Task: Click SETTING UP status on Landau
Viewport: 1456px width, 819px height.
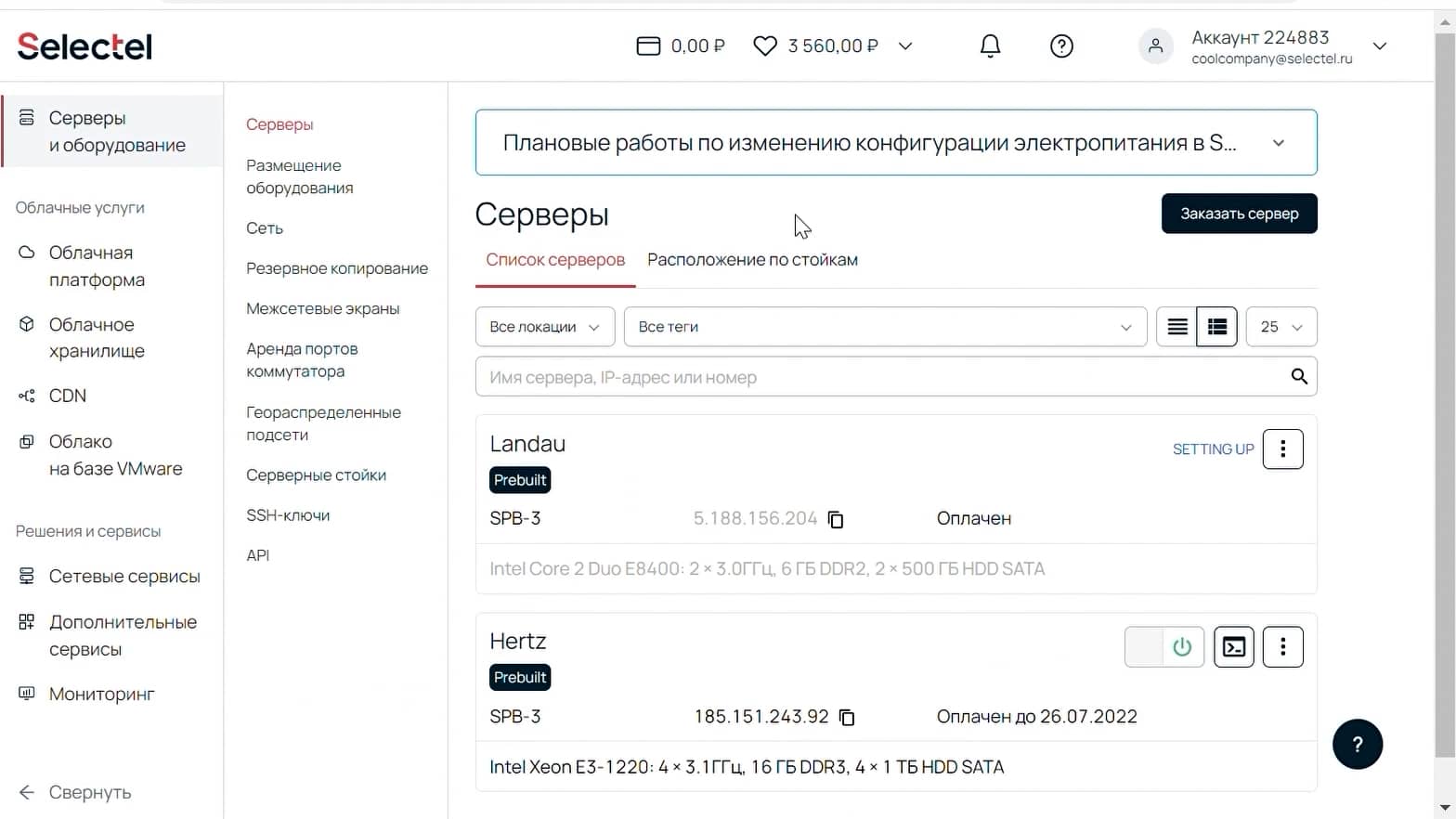Action: [x=1213, y=449]
